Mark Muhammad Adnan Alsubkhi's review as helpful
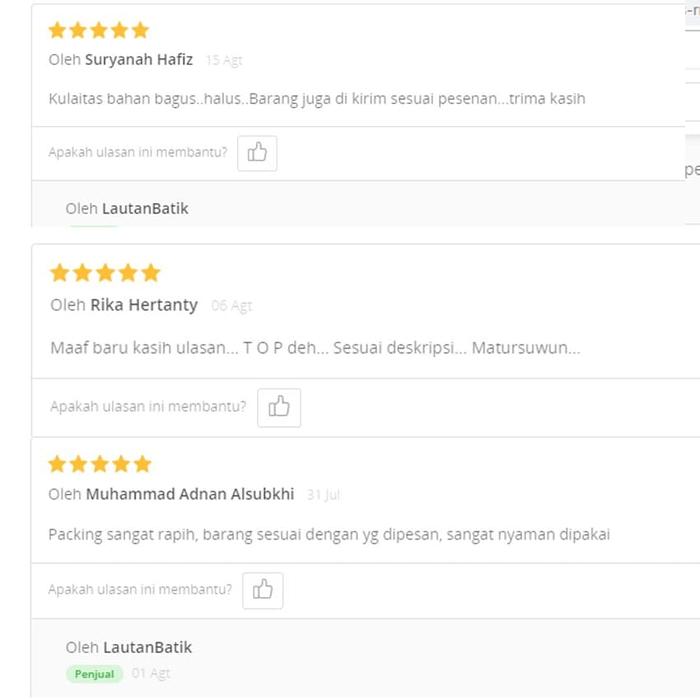The image size is (700, 700). 263,590
